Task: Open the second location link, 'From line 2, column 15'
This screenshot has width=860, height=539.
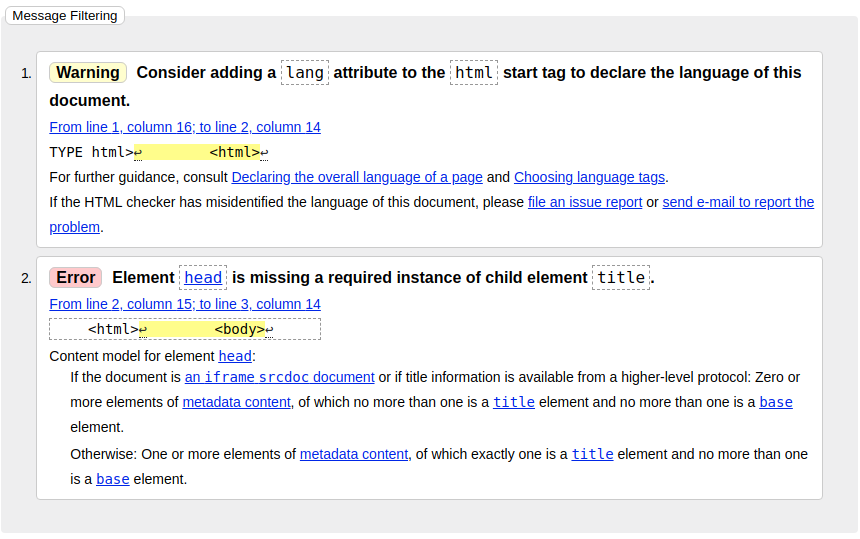Action: pyautogui.click(x=185, y=304)
